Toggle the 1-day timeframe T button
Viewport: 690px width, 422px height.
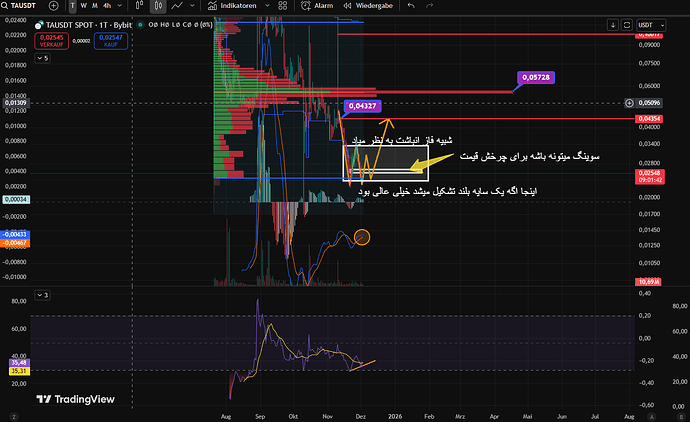tap(71, 5)
